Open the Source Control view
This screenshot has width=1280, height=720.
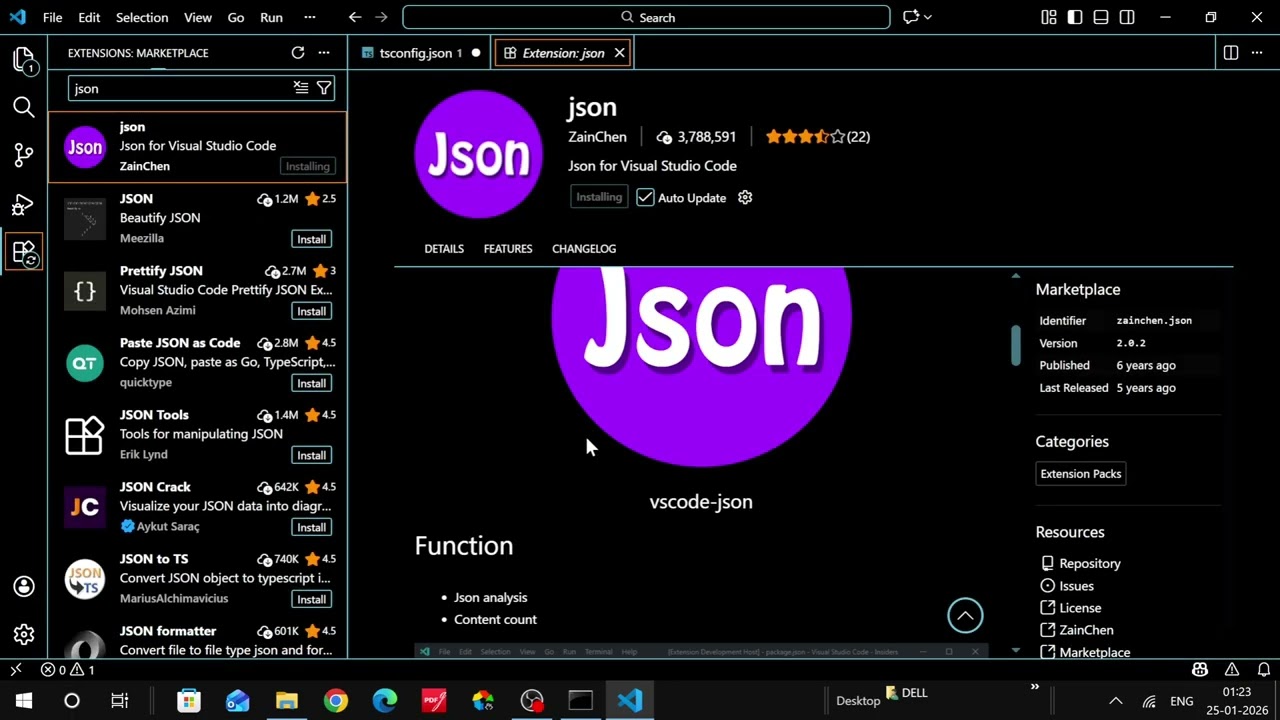(24, 155)
